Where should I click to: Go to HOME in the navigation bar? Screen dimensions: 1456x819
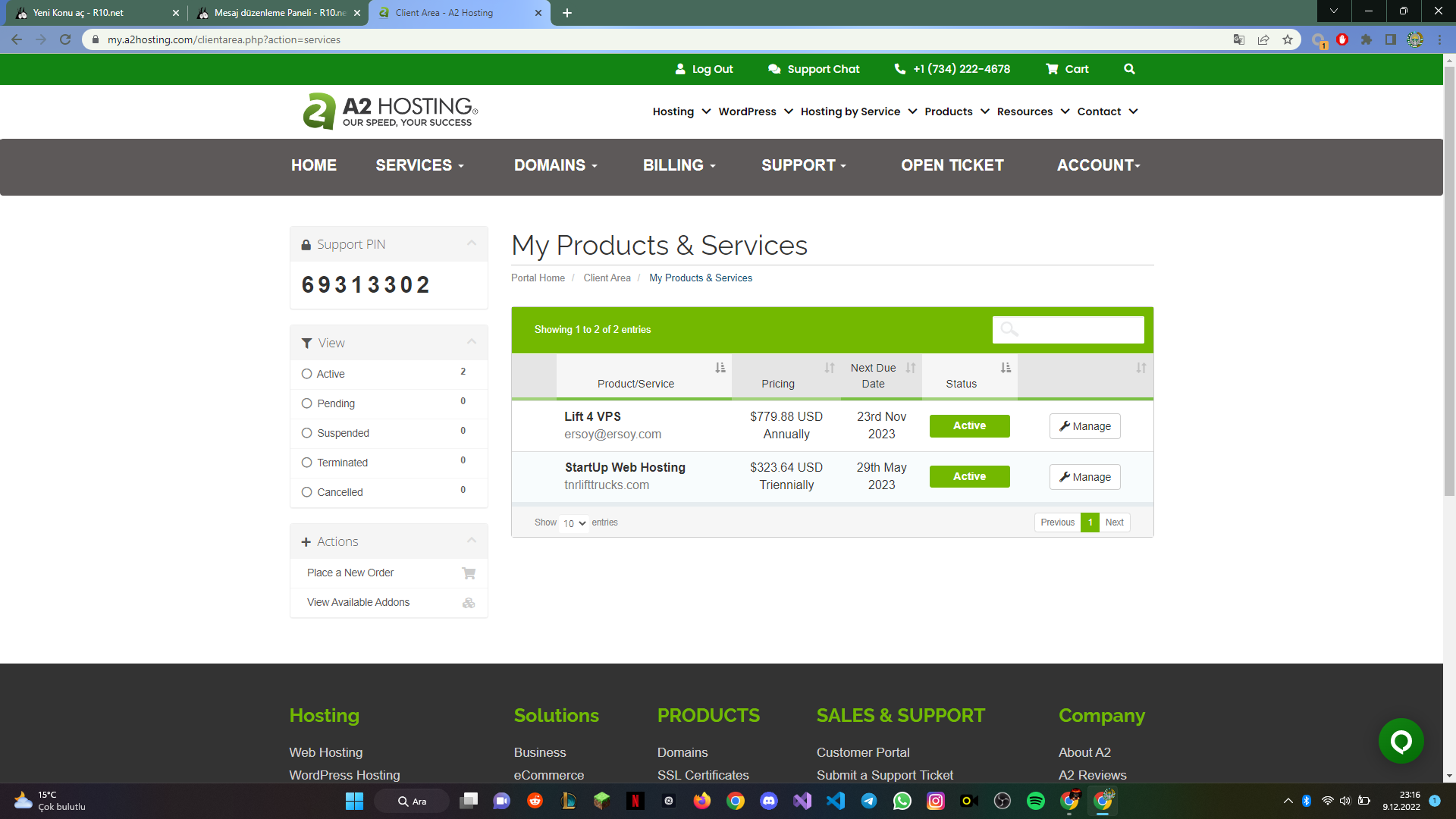pos(314,165)
